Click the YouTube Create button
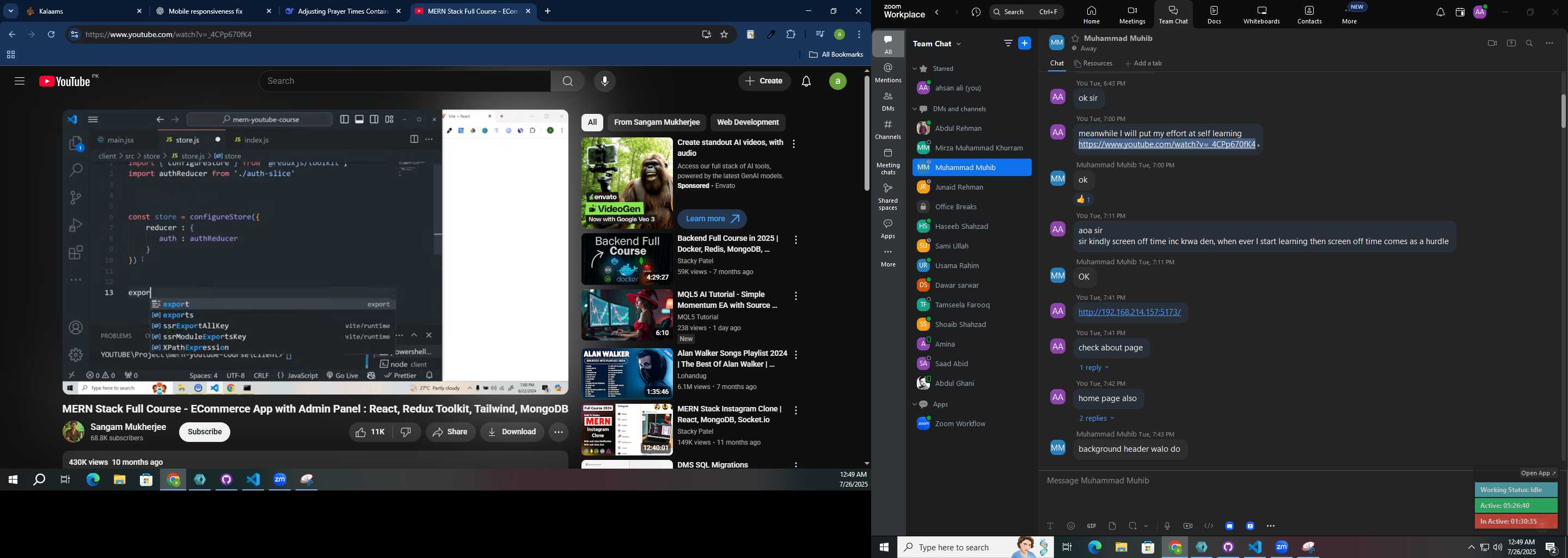 (x=764, y=81)
